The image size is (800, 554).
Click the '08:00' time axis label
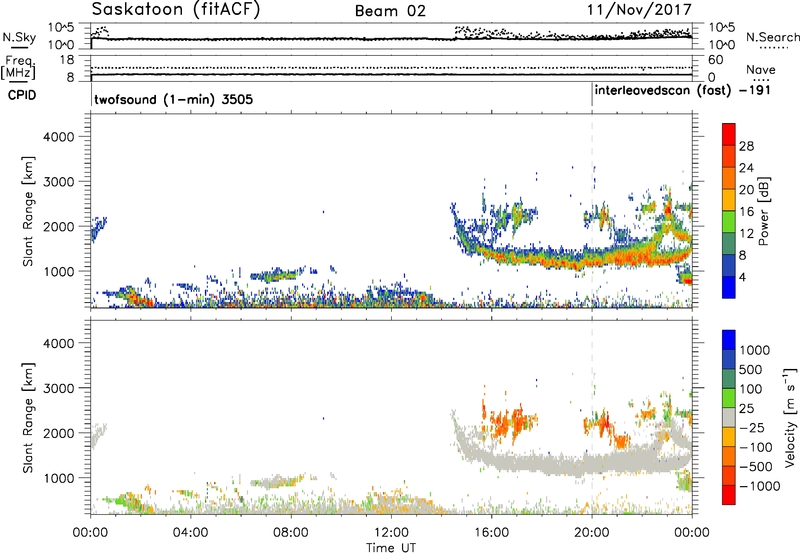(x=290, y=533)
